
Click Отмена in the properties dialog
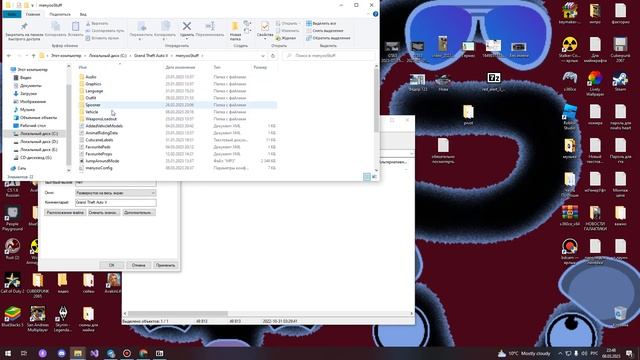click(138, 265)
